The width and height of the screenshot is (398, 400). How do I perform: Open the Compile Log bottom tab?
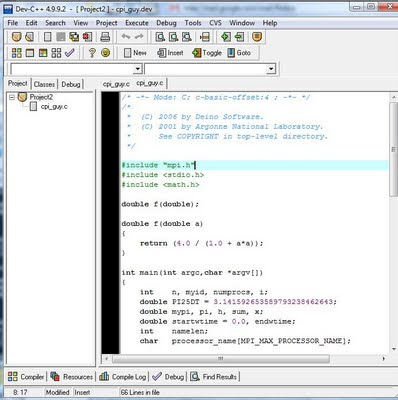(x=123, y=377)
